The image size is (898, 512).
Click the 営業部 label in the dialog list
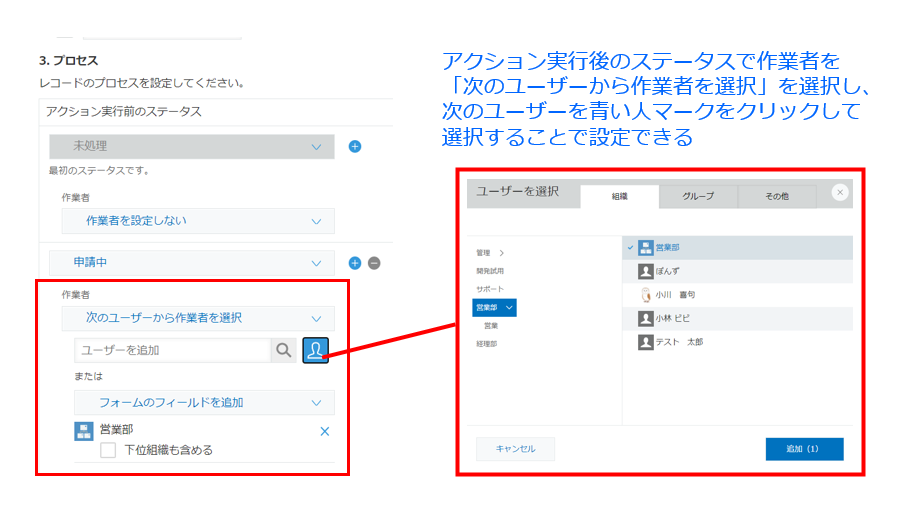click(x=667, y=247)
